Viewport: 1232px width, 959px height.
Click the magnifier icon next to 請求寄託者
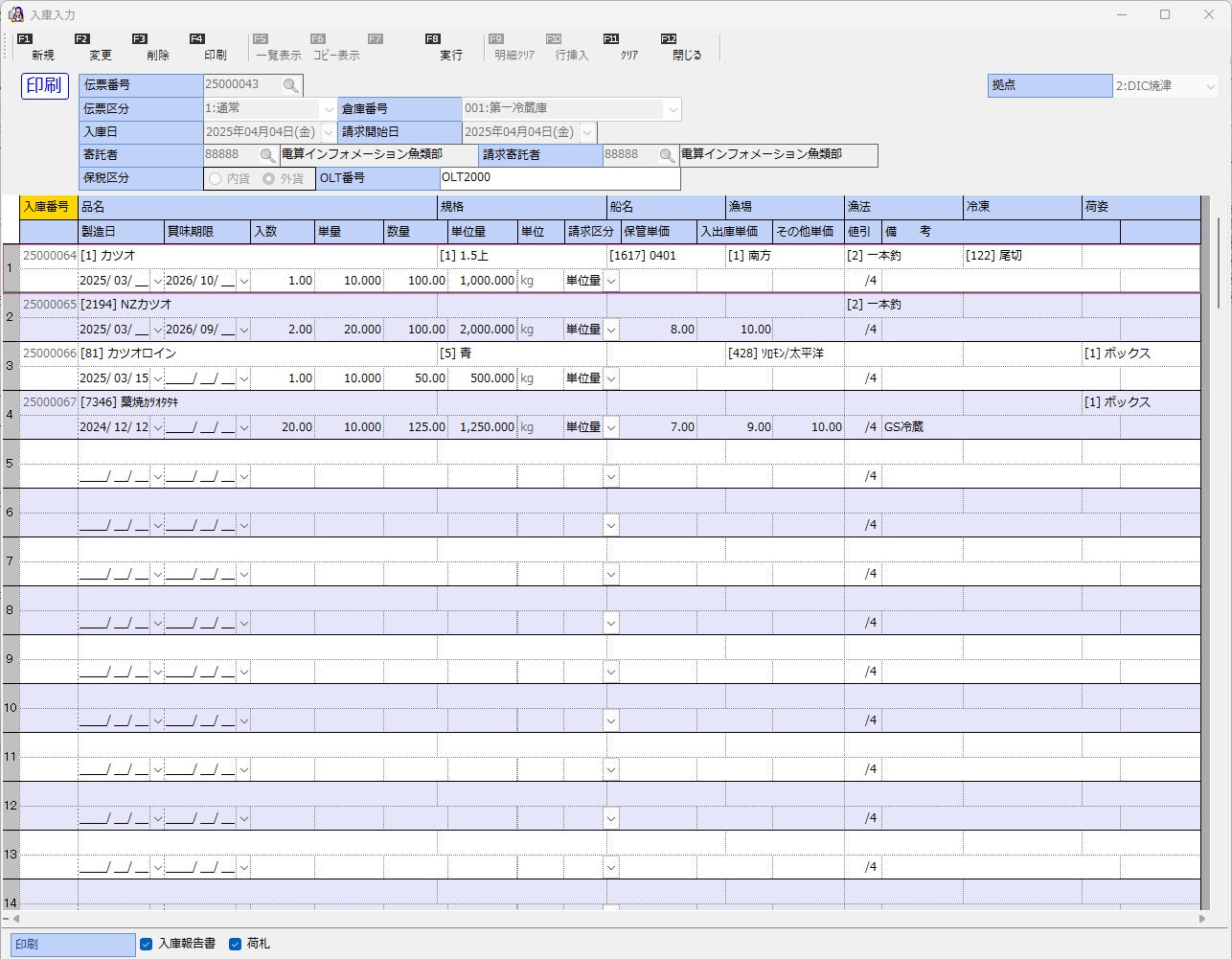(668, 155)
